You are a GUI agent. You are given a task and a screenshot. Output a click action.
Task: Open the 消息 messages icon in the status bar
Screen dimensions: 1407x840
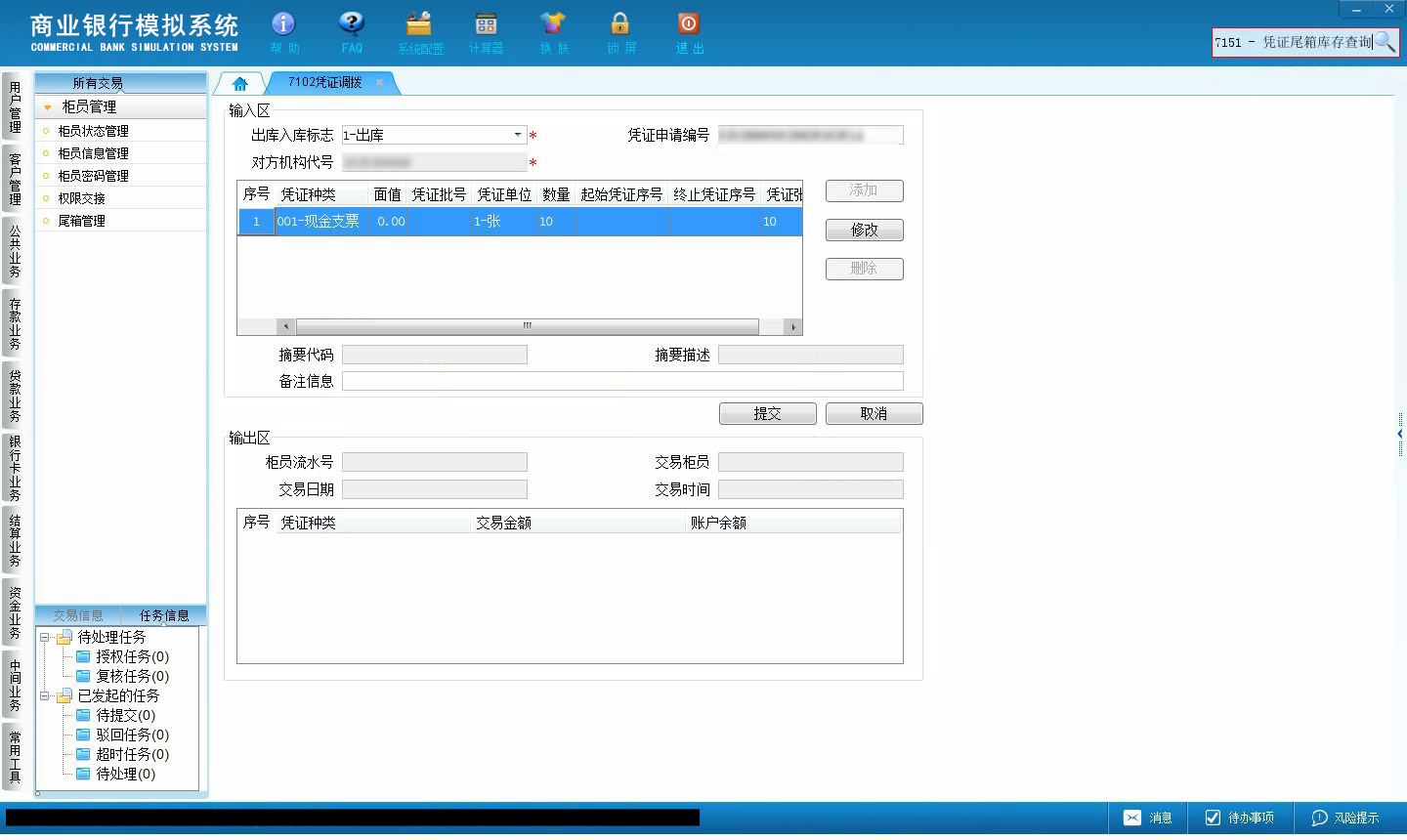tap(1147, 818)
